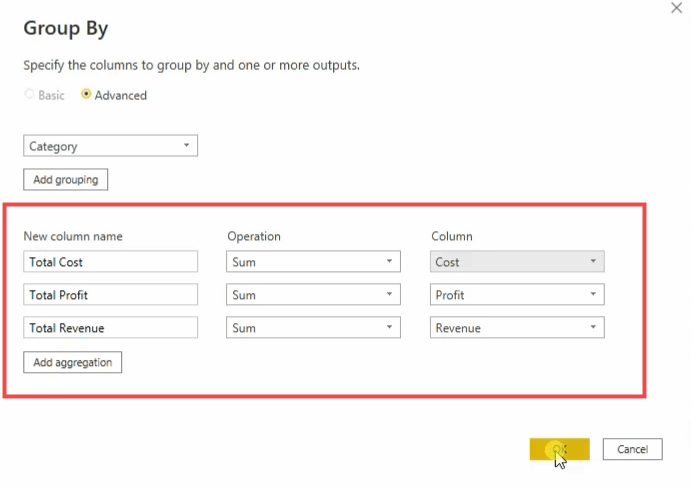
Task: Click the arrow of Total Profit's Sum dropdown
Action: pos(389,295)
